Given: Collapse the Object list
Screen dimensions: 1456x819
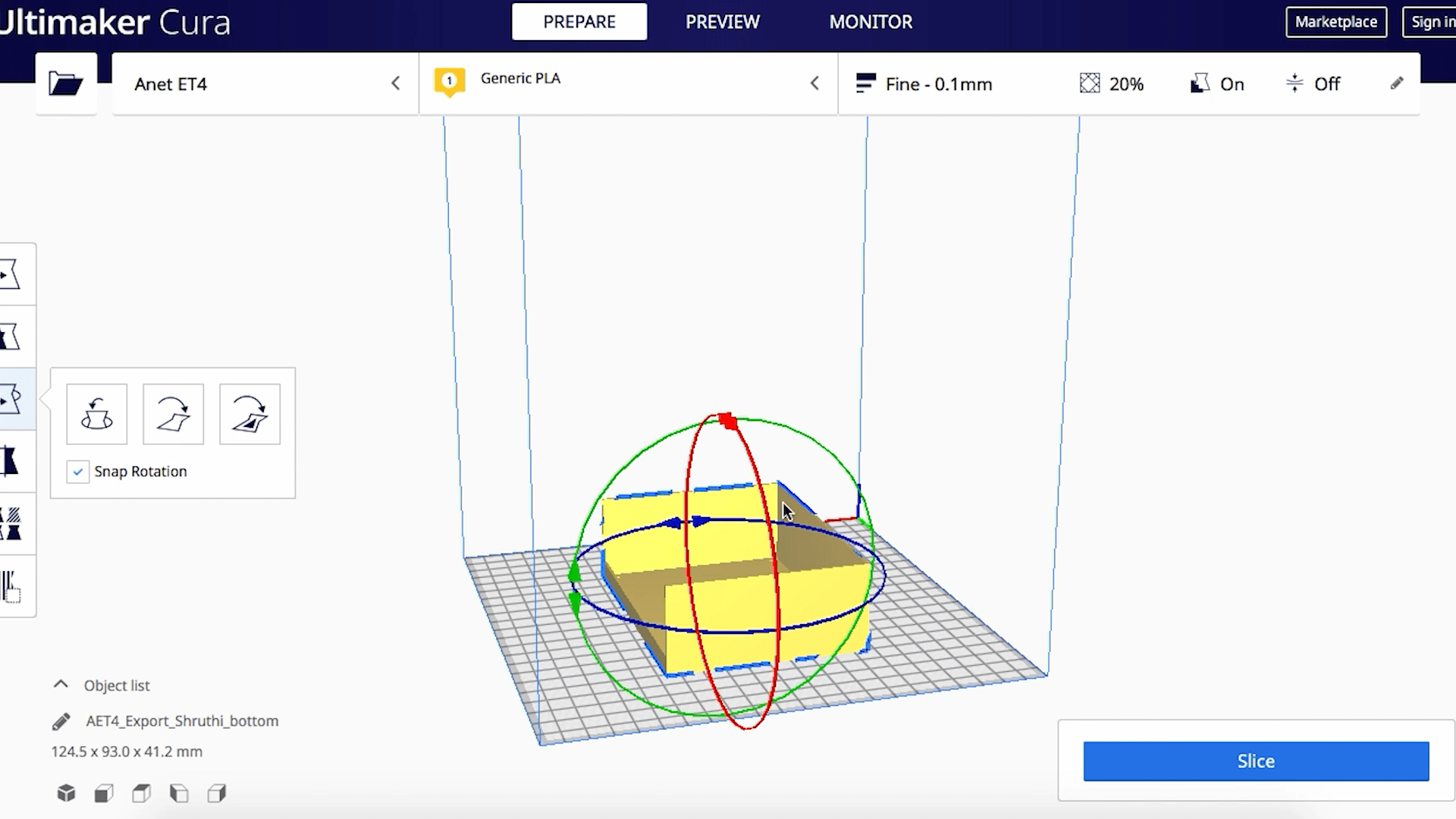Looking at the screenshot, I should click(x=61, y=684).
